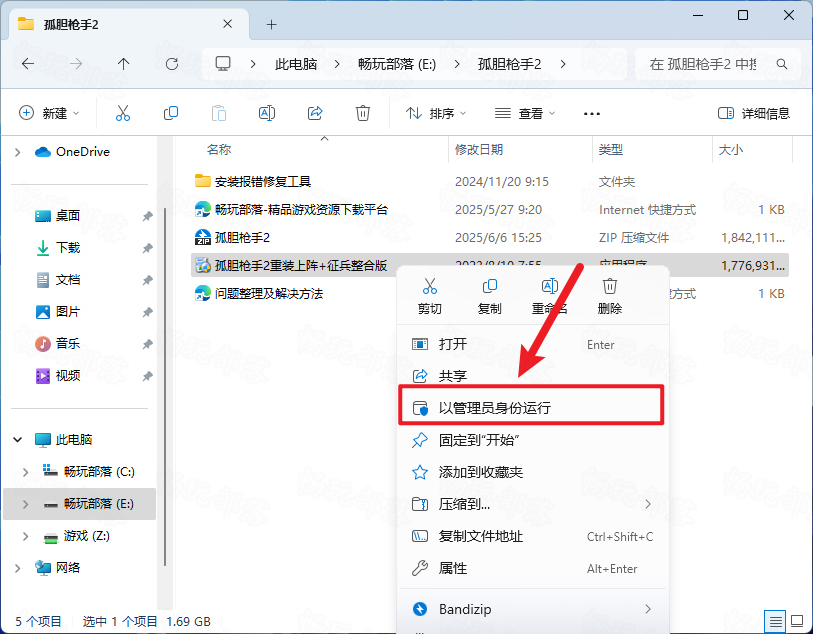Click the chevron after 孤胆枪手2 in address bar
The image size is (813, 634).
[x=563, y=64]
